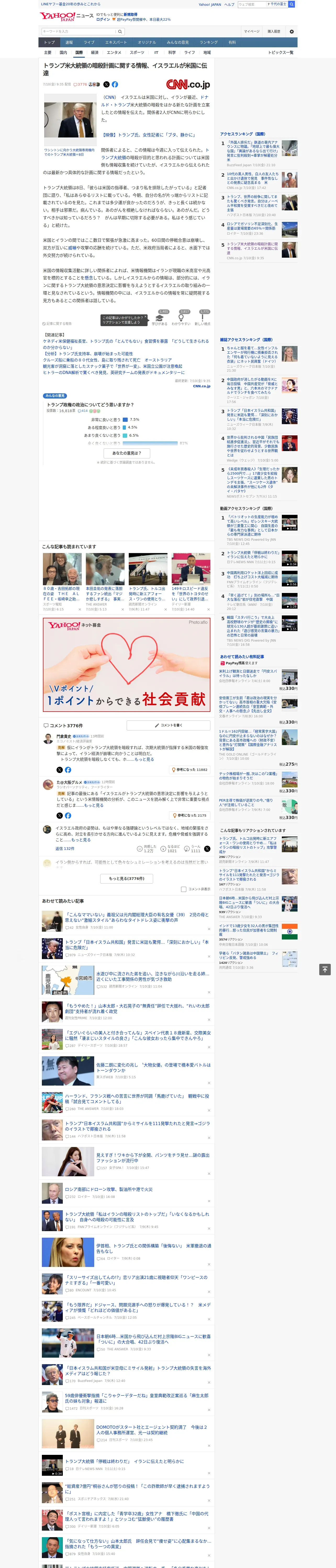Click the blue search button at top right
This screenshot has width=336, height=1568.
292,4
